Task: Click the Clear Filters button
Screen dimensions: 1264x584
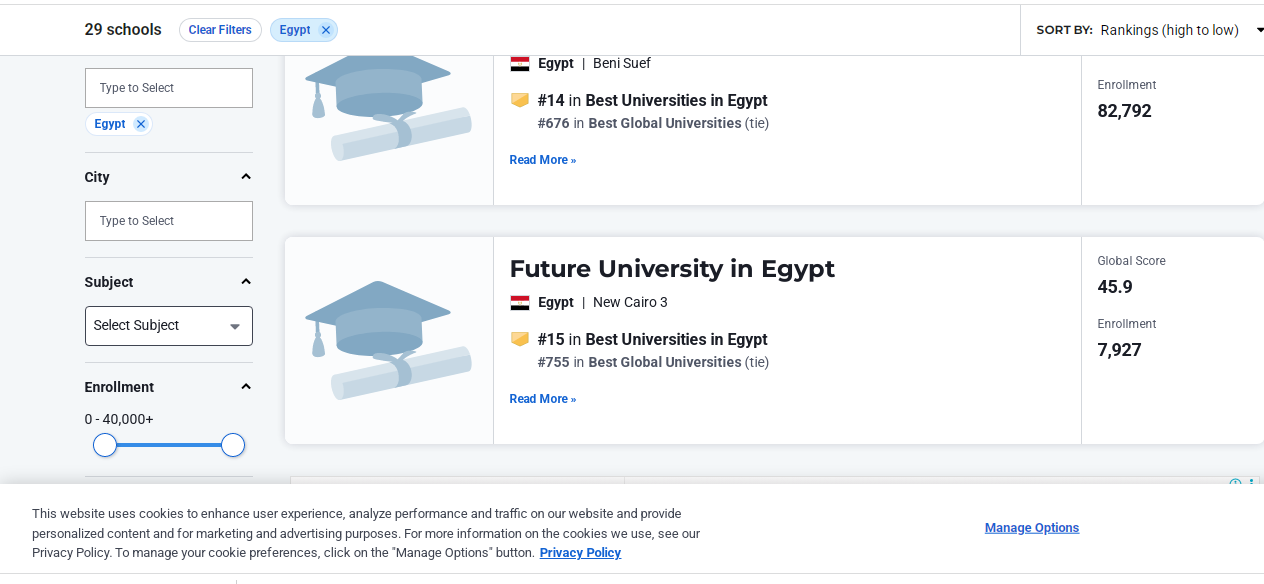Action: [220, 30]
